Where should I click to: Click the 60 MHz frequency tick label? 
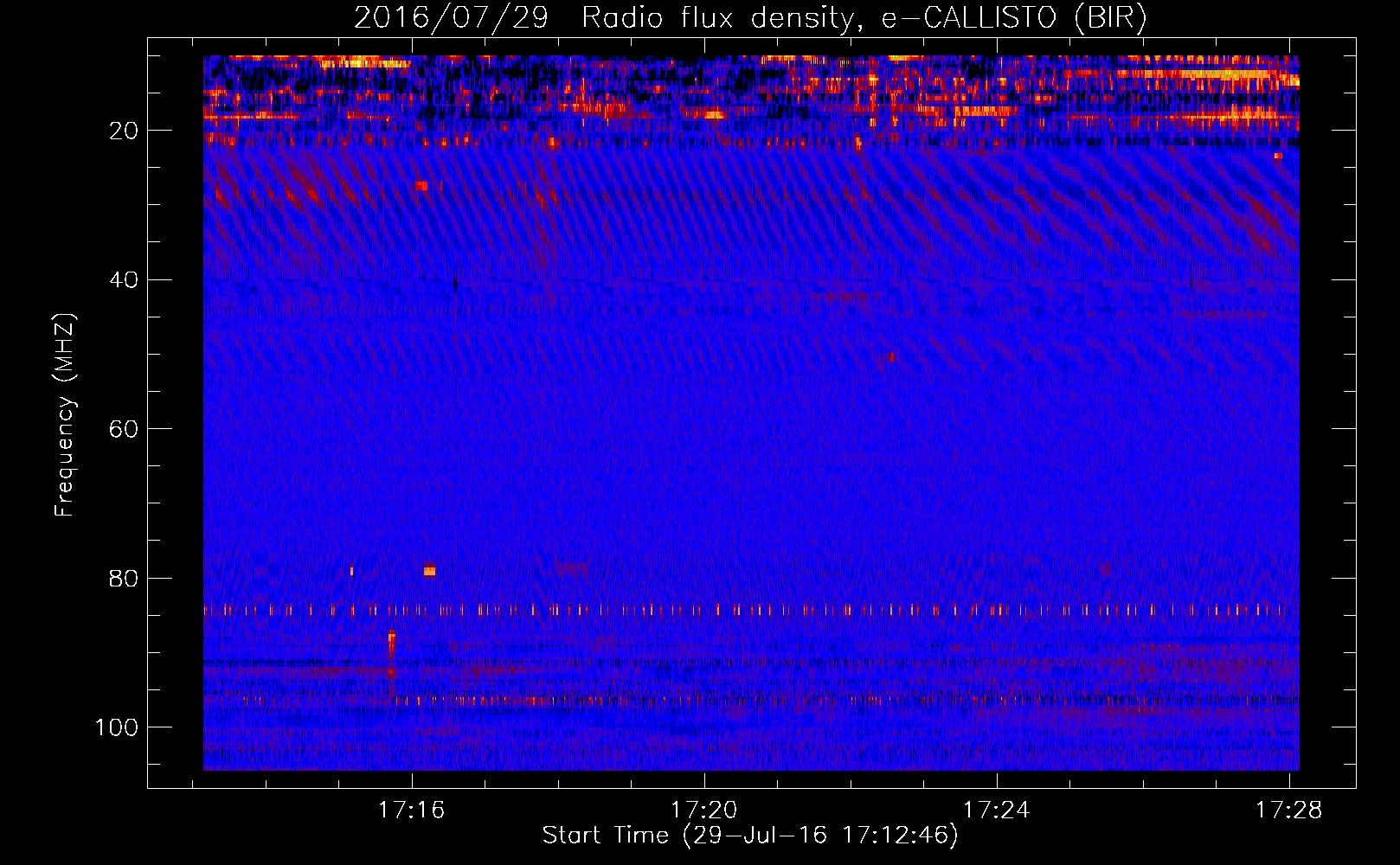click(125, 429)
